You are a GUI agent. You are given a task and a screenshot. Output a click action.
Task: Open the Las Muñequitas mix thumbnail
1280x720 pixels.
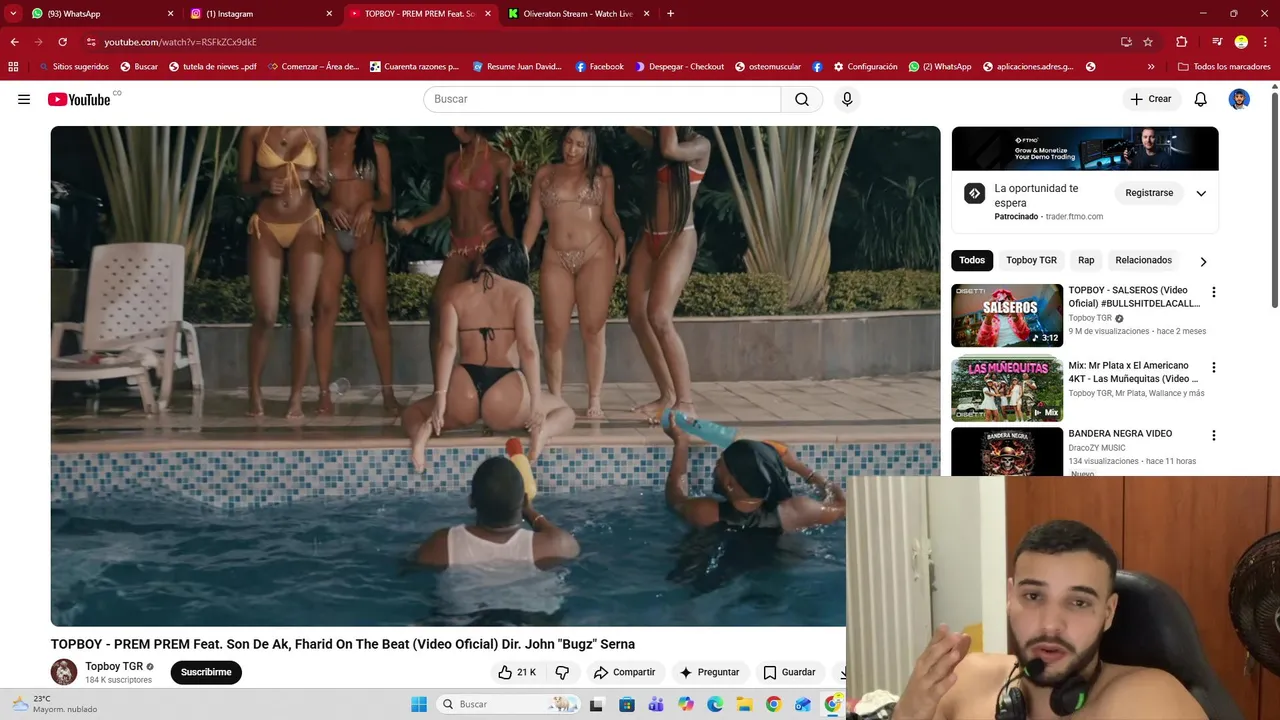[1007, 389]
